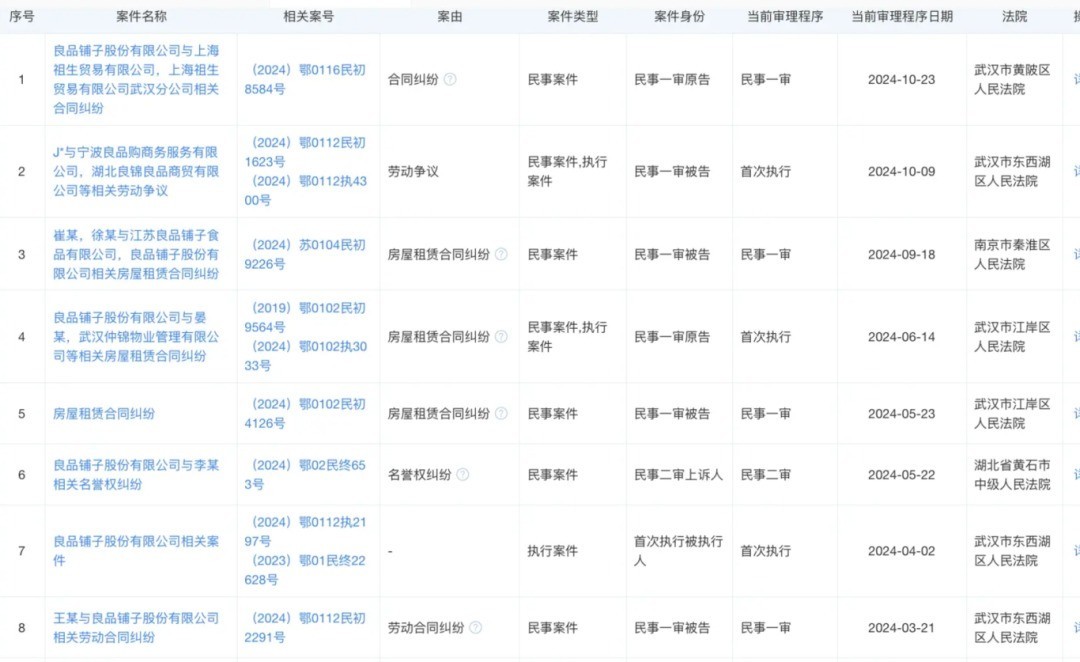The width and height of the screenshot is (1080, 662).
Task: Select the date cell 2024-10-23
Action: click(902, 79)
